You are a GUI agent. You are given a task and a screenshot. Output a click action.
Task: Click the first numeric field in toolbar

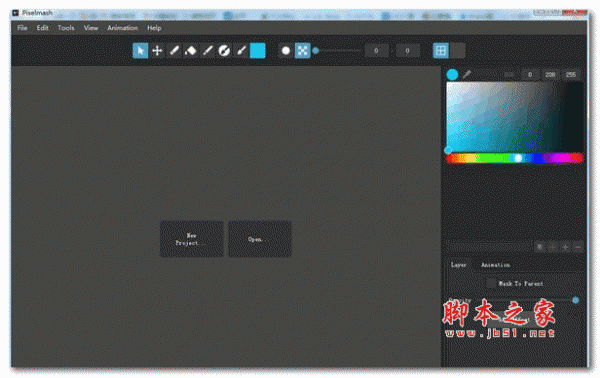click(376, 51)
